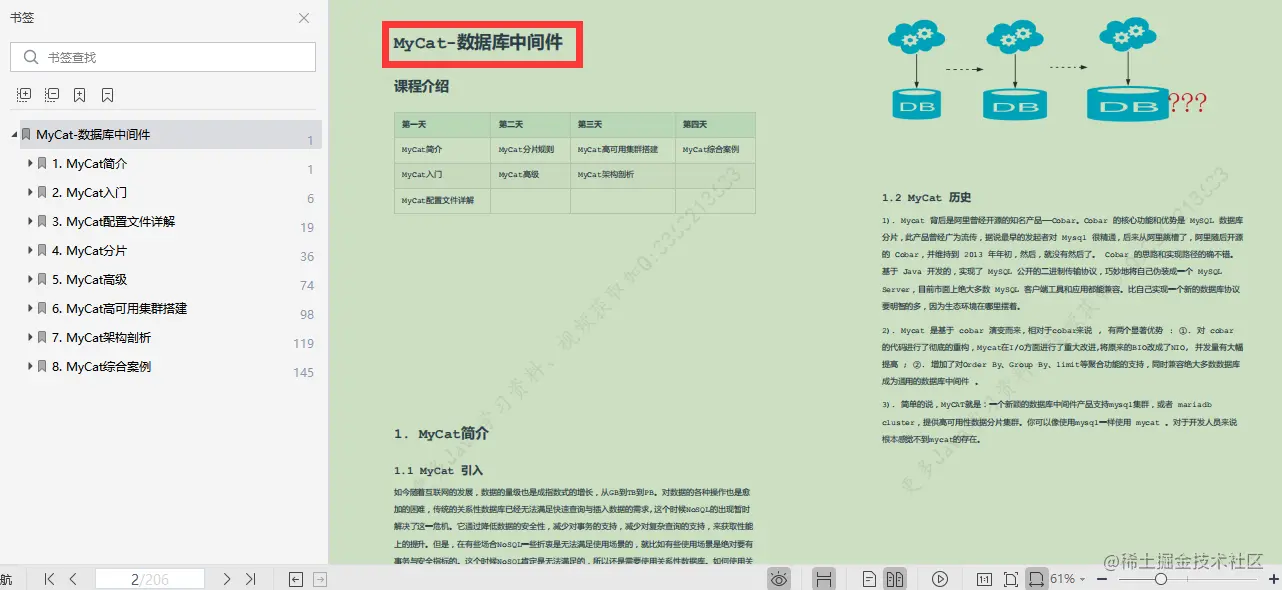Collapse all bookmarks in sidebar
The height and width of the screenshot is (590, 1282).
click(x=51, y=94)
